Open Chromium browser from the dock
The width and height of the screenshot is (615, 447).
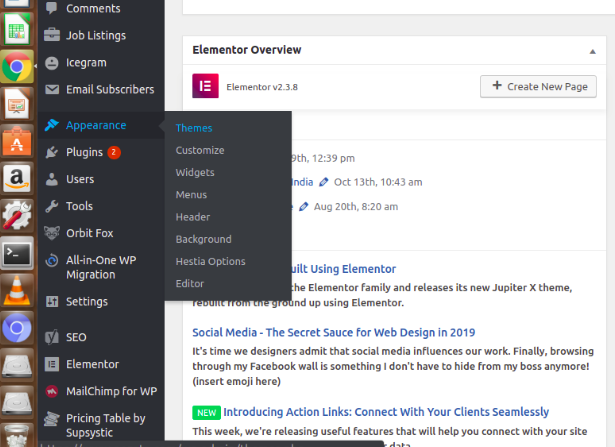[16, 327]
